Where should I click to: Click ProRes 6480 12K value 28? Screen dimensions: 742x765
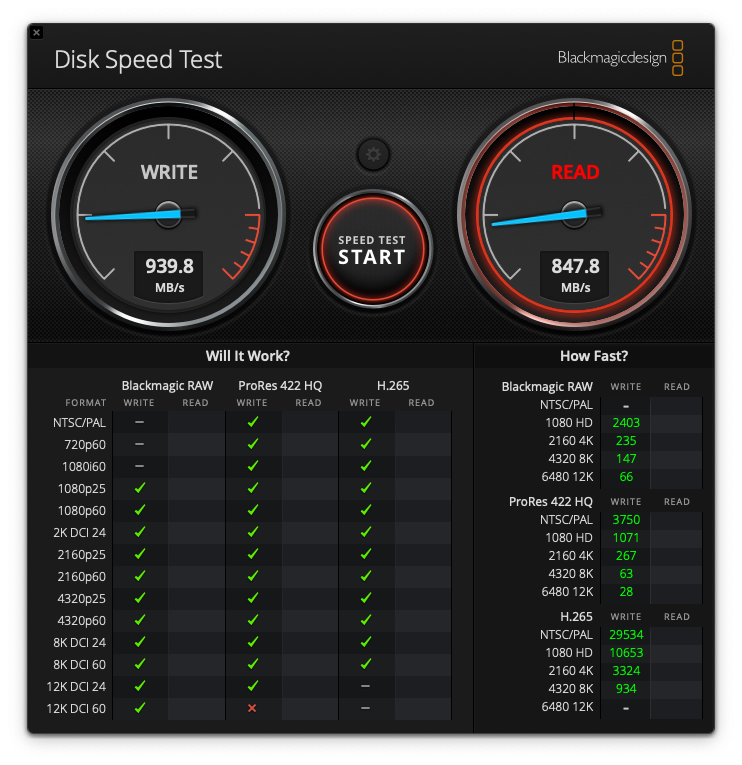626,592
